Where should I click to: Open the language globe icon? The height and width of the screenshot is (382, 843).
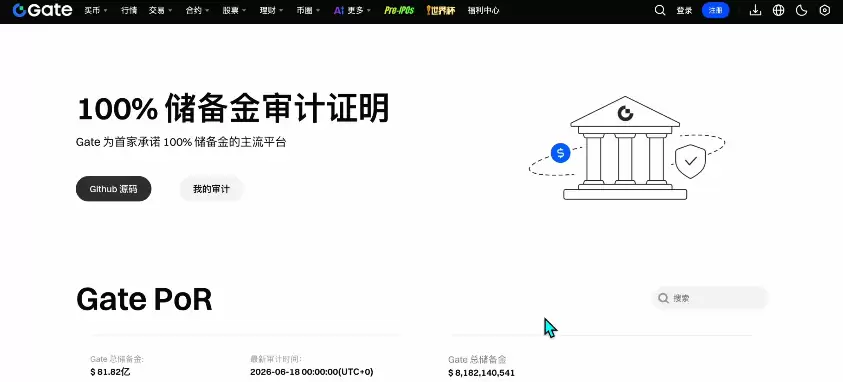click(778, 10)
